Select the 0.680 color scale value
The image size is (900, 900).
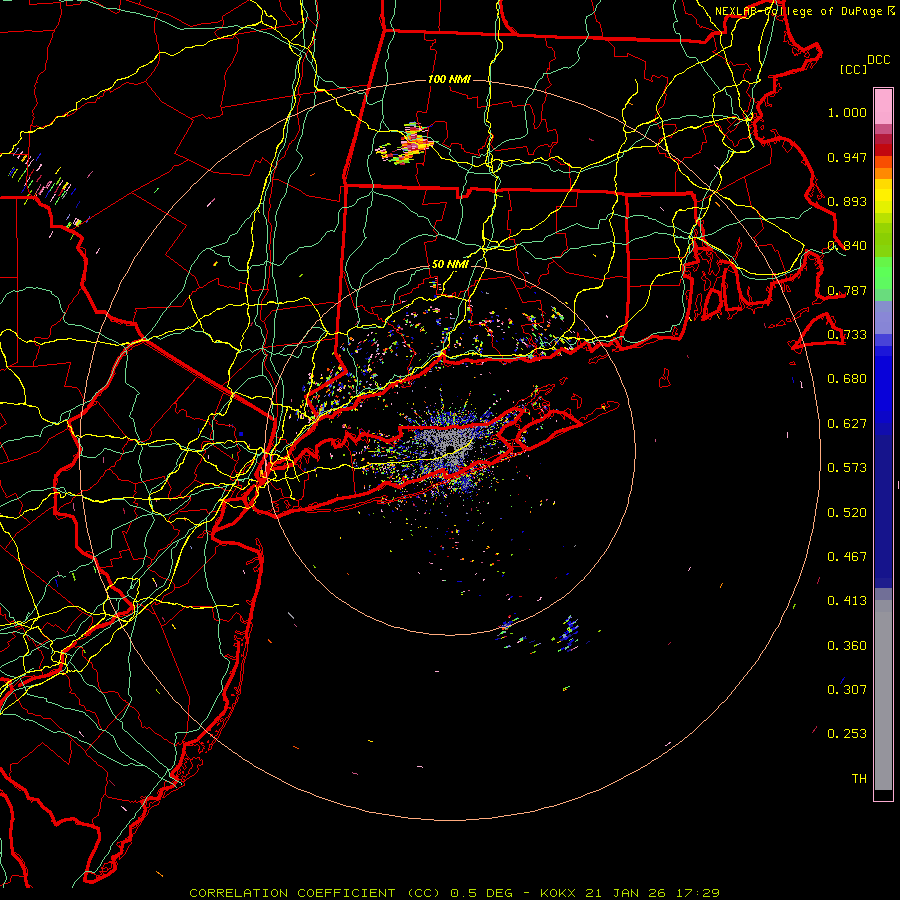click(x=847, y=379)
